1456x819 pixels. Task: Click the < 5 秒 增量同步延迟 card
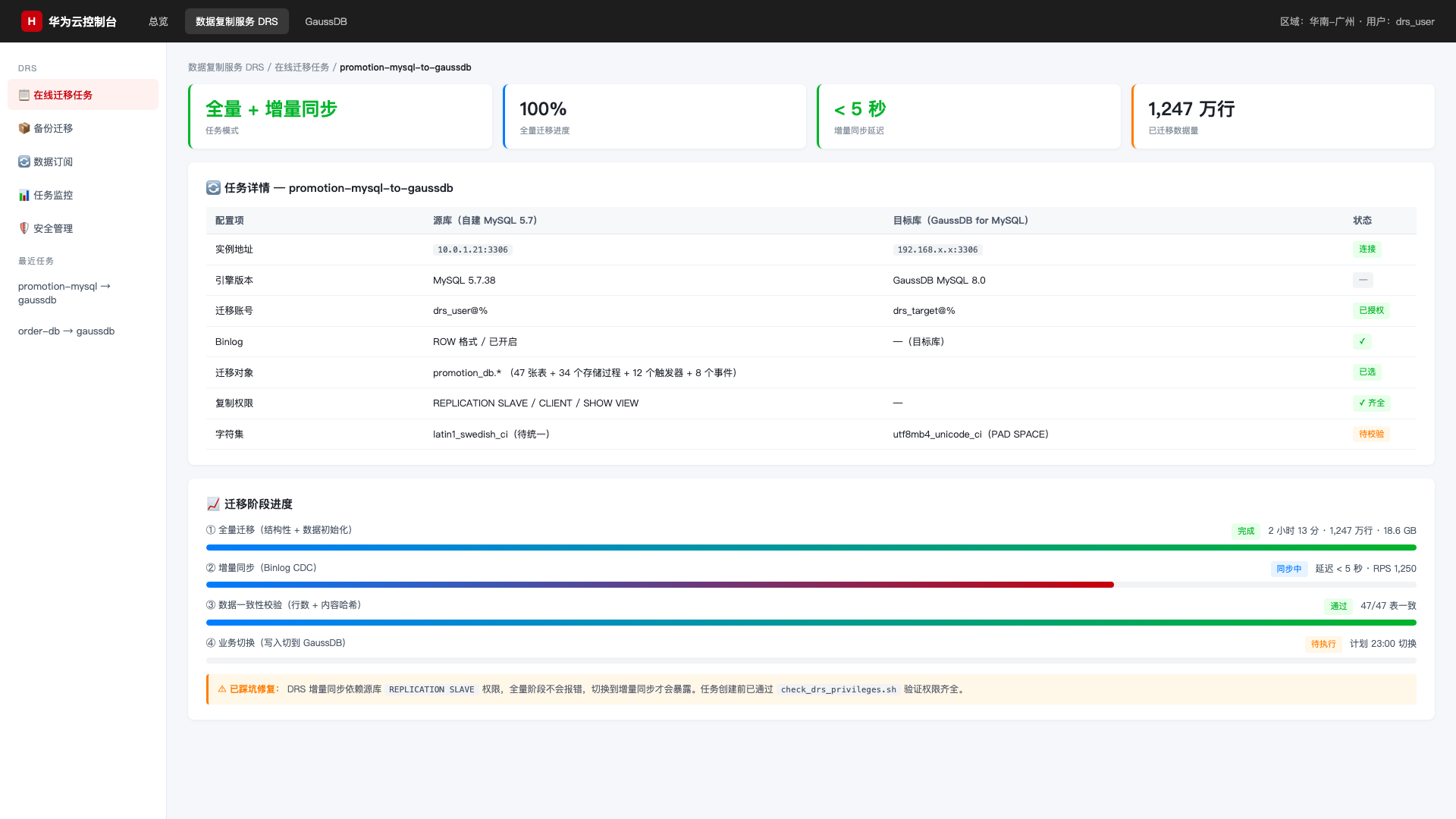pos(969,117)
